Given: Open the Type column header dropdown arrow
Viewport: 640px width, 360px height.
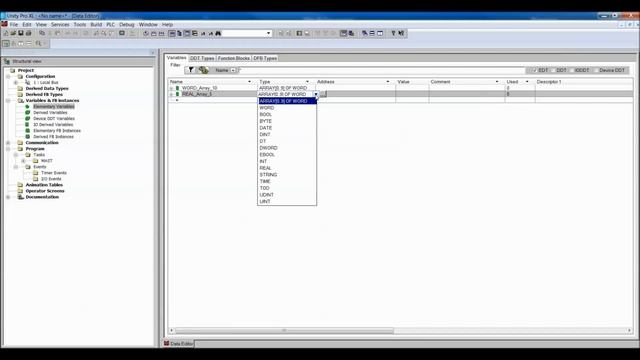Looking at the screenshot, I should click(307, 82).
